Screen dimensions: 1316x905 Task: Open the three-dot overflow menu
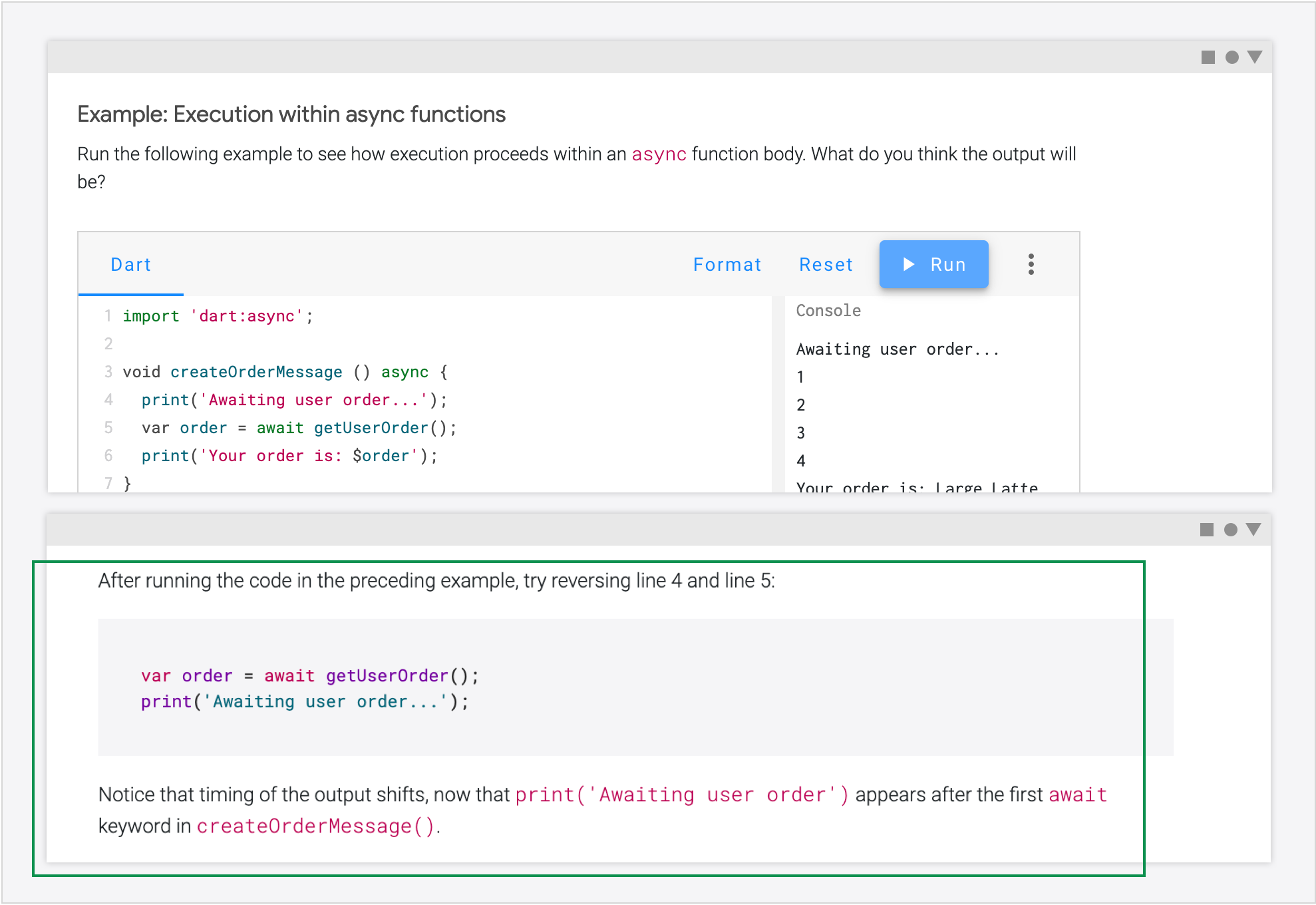[x=1031, y=264]
